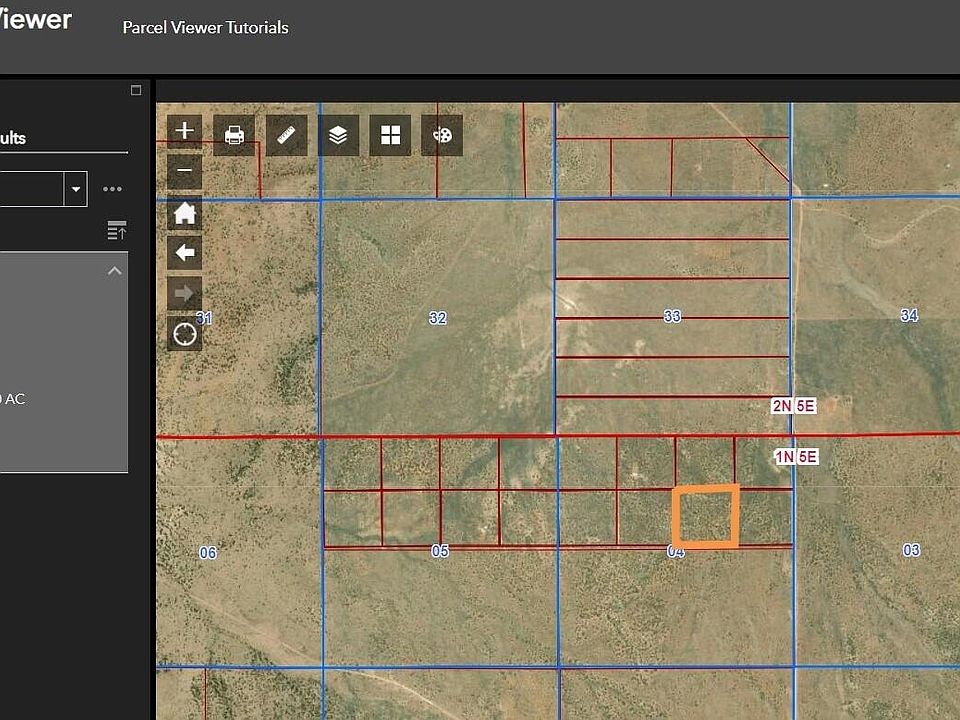Return to default map extent (home)

tap(184, 213)
